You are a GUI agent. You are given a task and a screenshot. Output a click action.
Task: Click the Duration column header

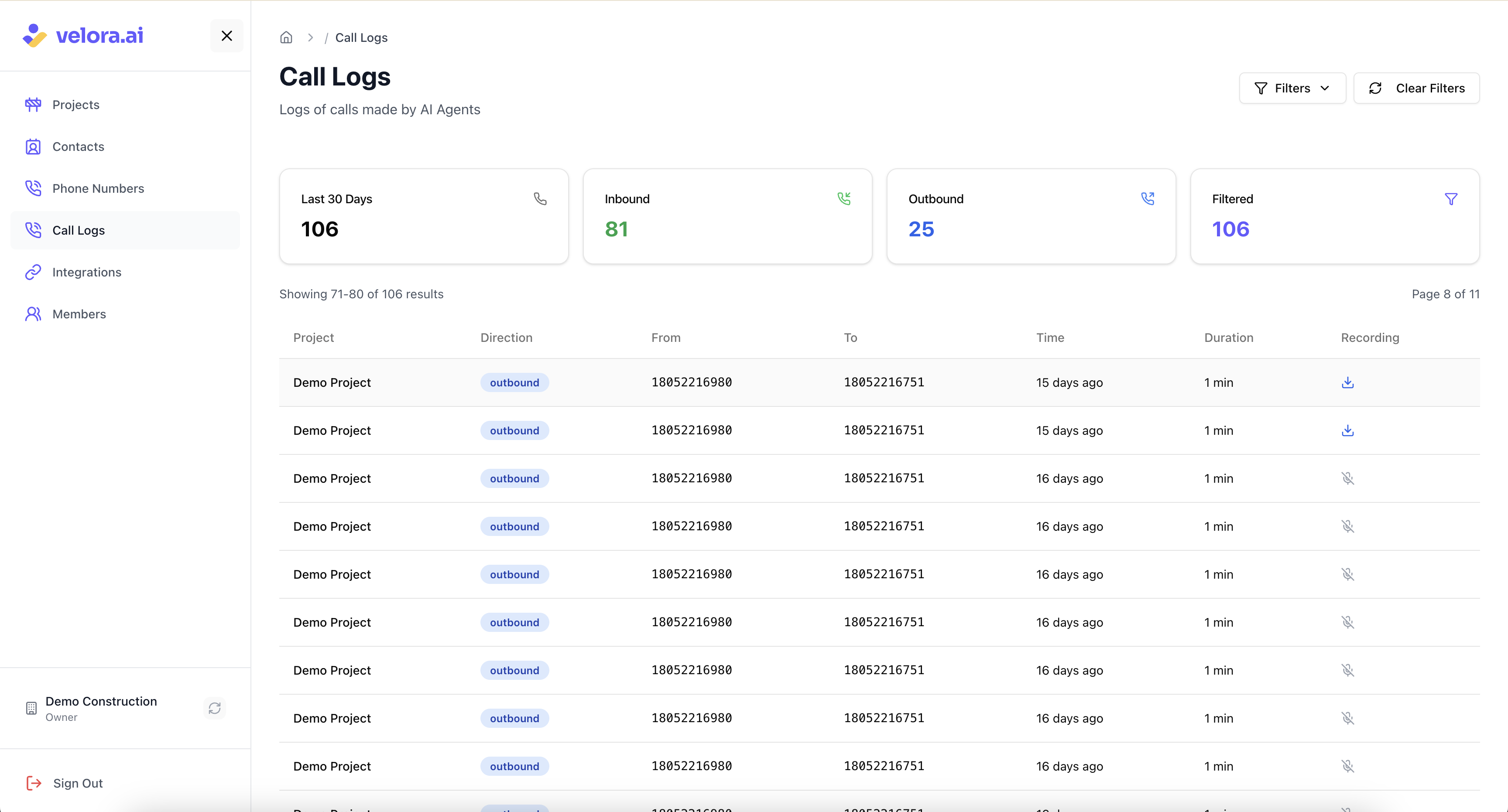click(x=1229, y=338)
